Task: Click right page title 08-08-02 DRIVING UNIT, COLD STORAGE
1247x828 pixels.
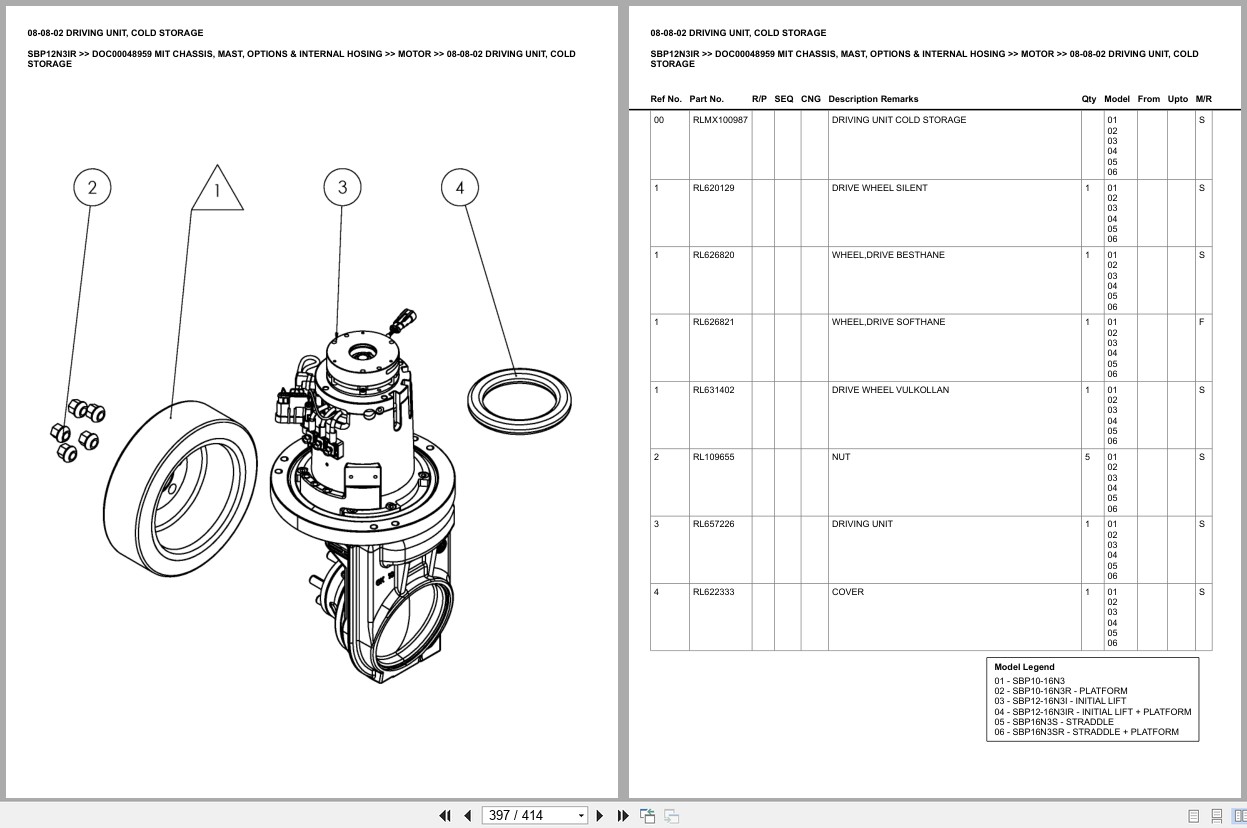Action: pyautogui.click(x=738, y=33)
